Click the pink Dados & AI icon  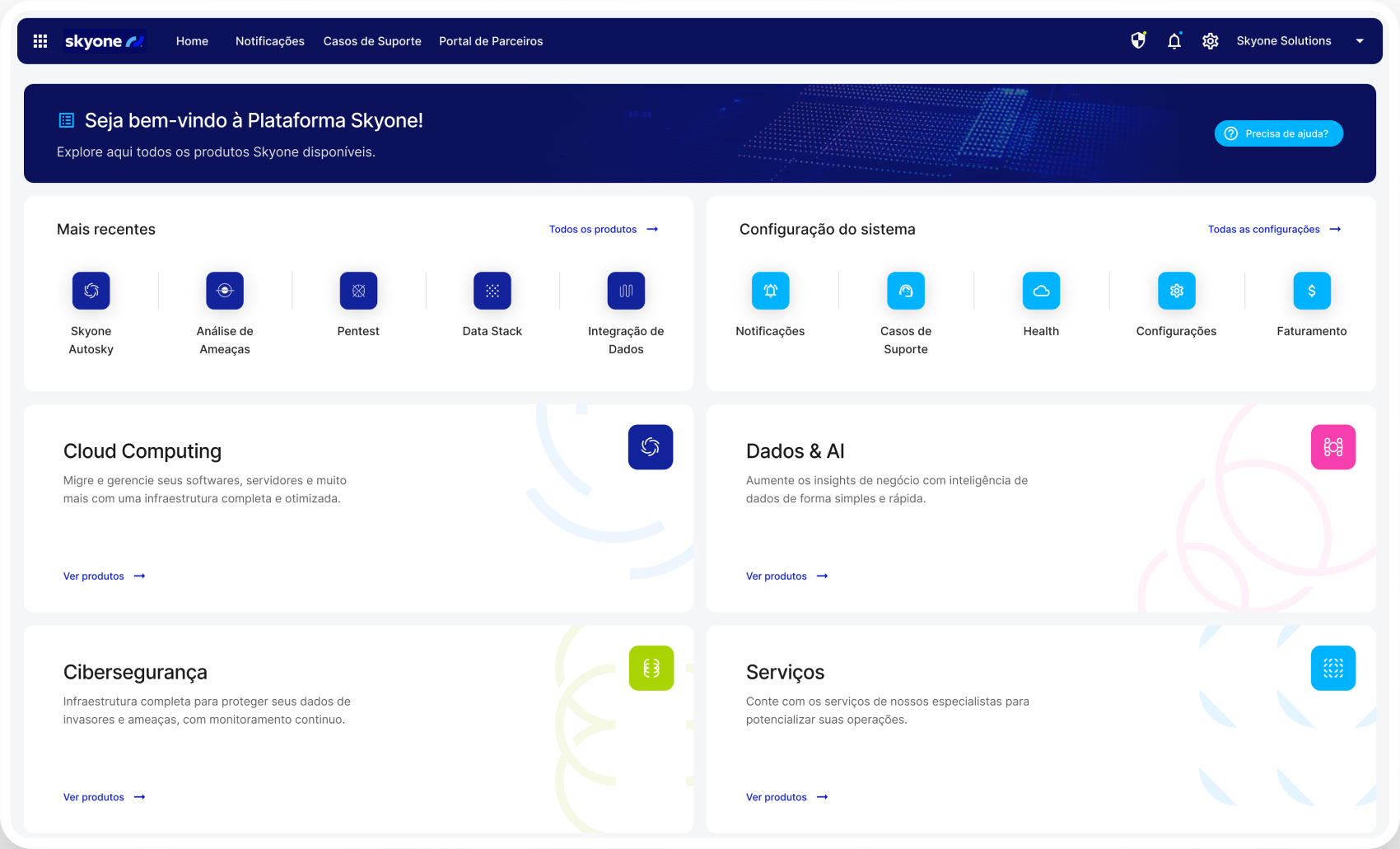click(x=1333, y=447)
